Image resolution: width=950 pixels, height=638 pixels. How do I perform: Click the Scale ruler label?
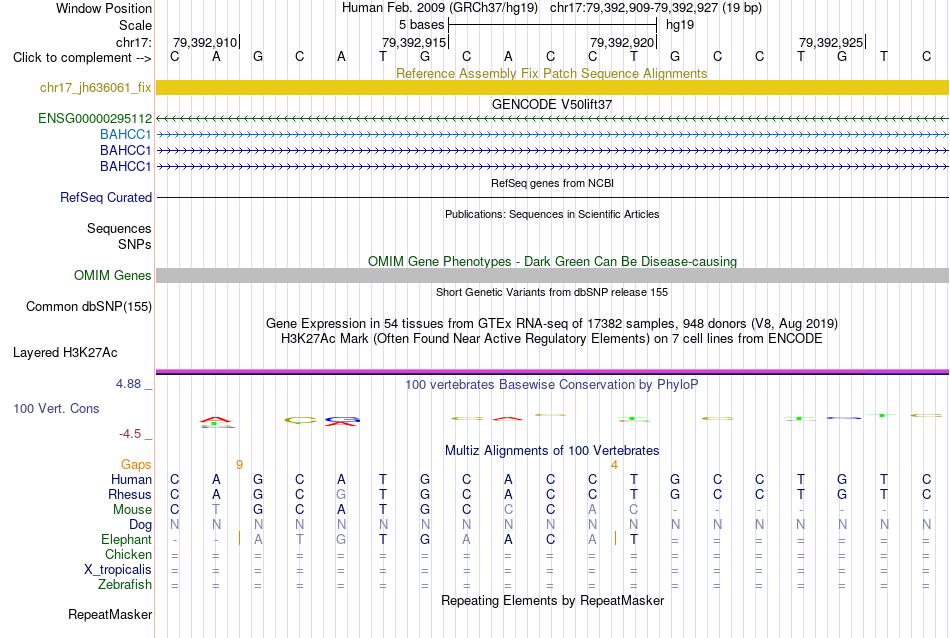[x=135, y=25]
